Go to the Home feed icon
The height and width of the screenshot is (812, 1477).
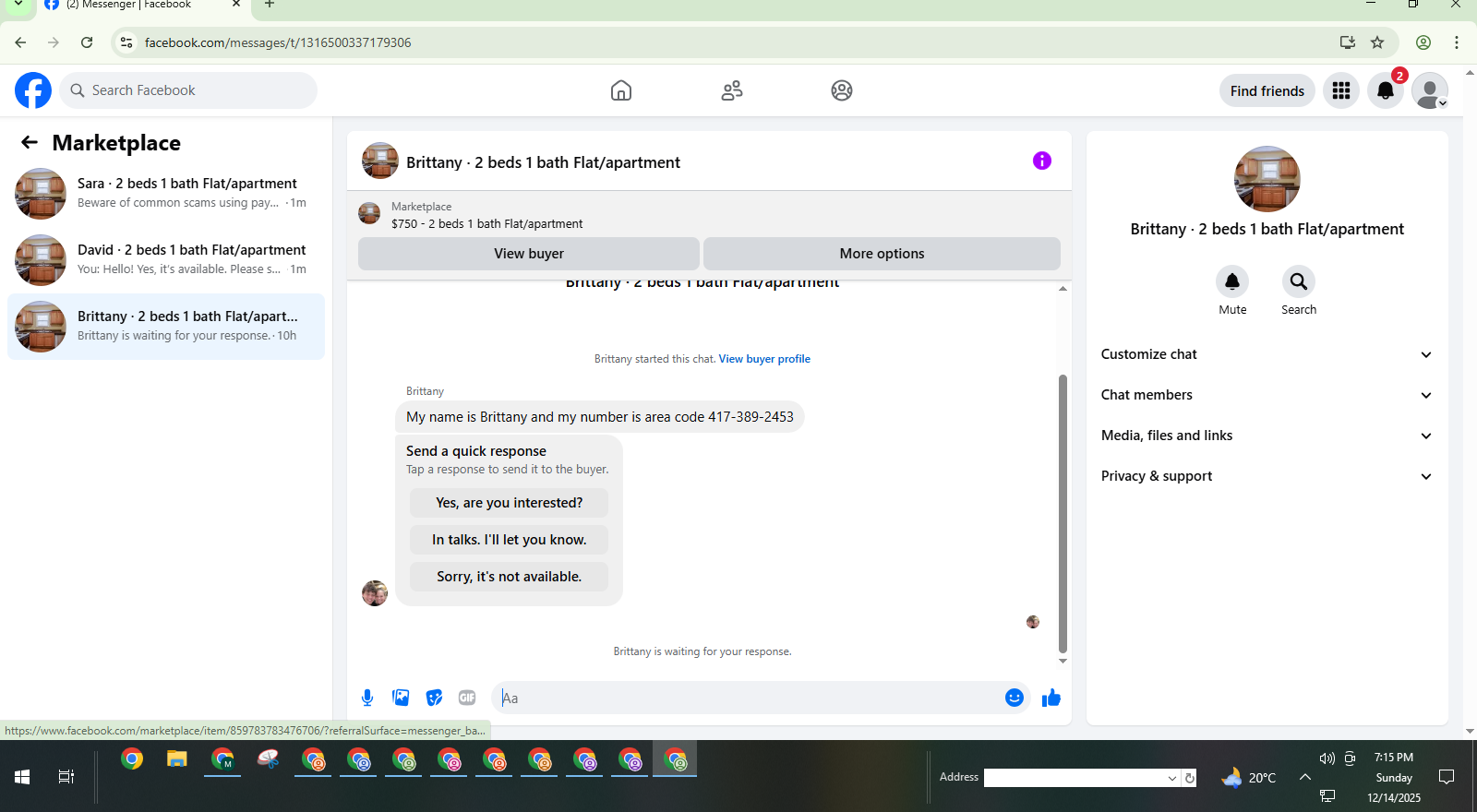pyautogui.click(x=621, y=90)
